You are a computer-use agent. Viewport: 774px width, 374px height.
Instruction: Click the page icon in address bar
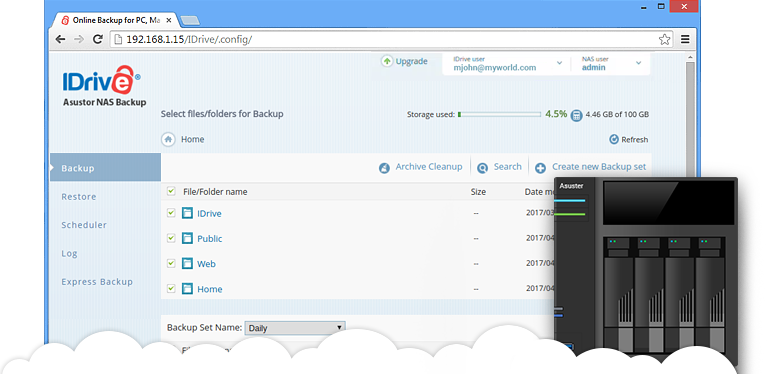118,39
